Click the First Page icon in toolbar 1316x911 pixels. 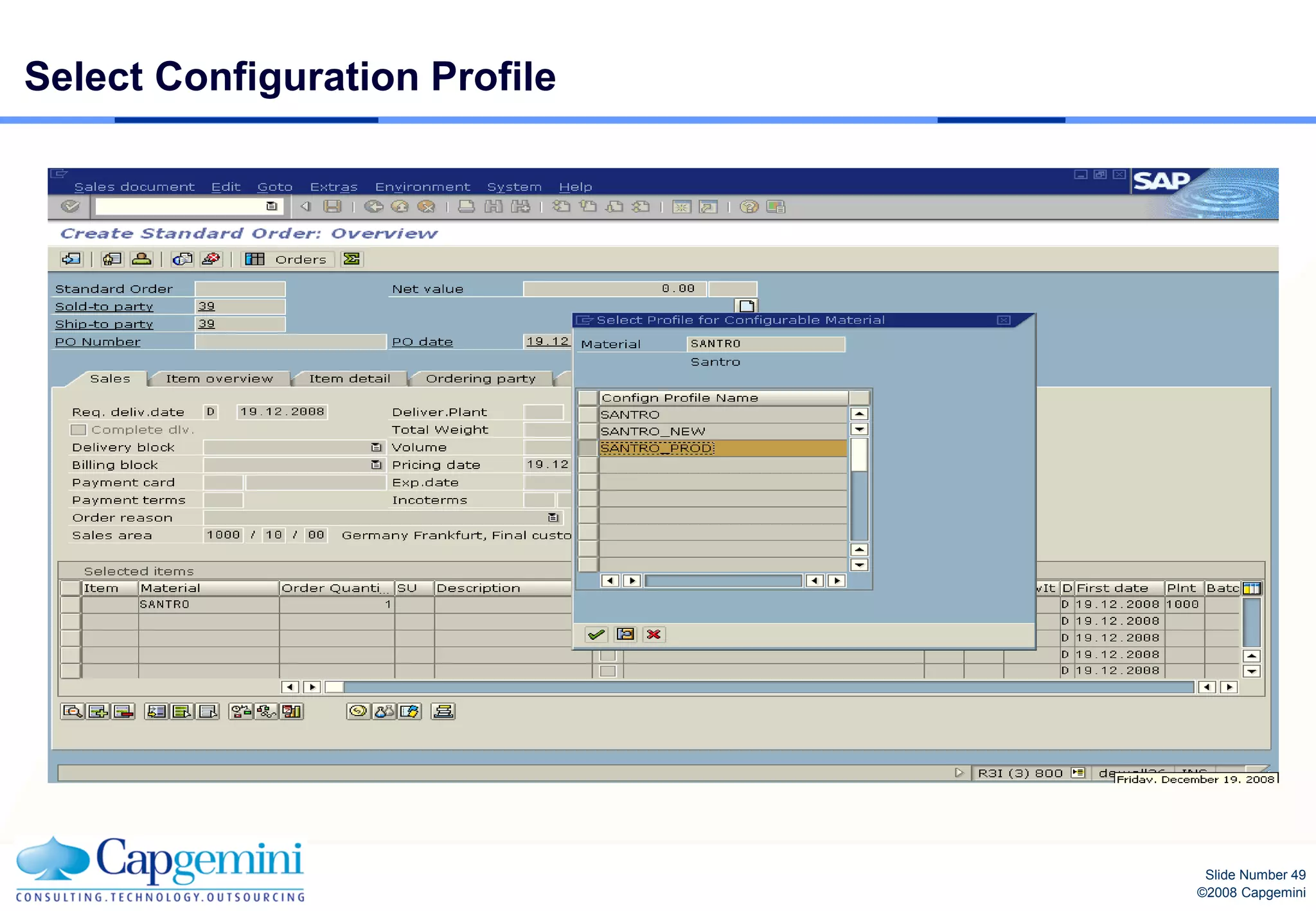561,206
